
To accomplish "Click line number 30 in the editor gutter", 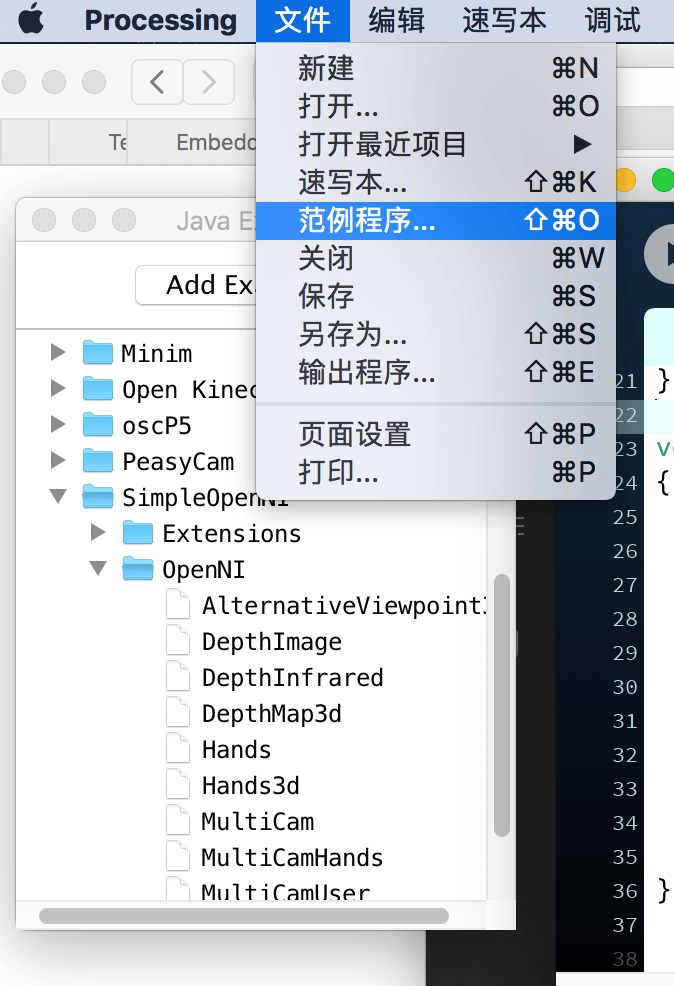I will tap(625, 687).
